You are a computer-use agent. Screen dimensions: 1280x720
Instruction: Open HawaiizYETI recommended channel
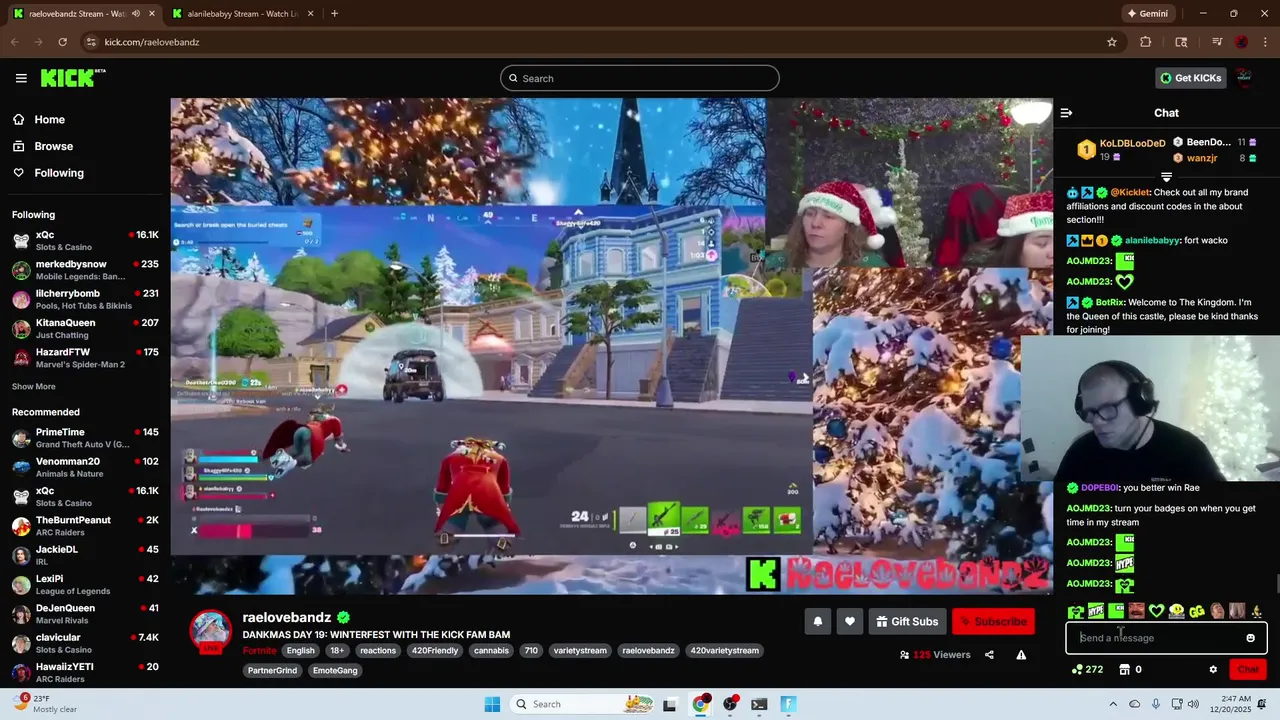tap(85, 673)
